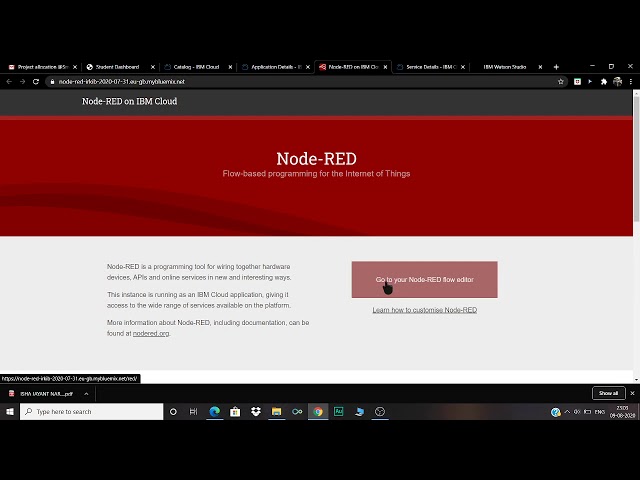Image resolution: width=640 pixels, height=480 pixels.
Task: Open a new browser tab
Action: [x=556, y=67]
